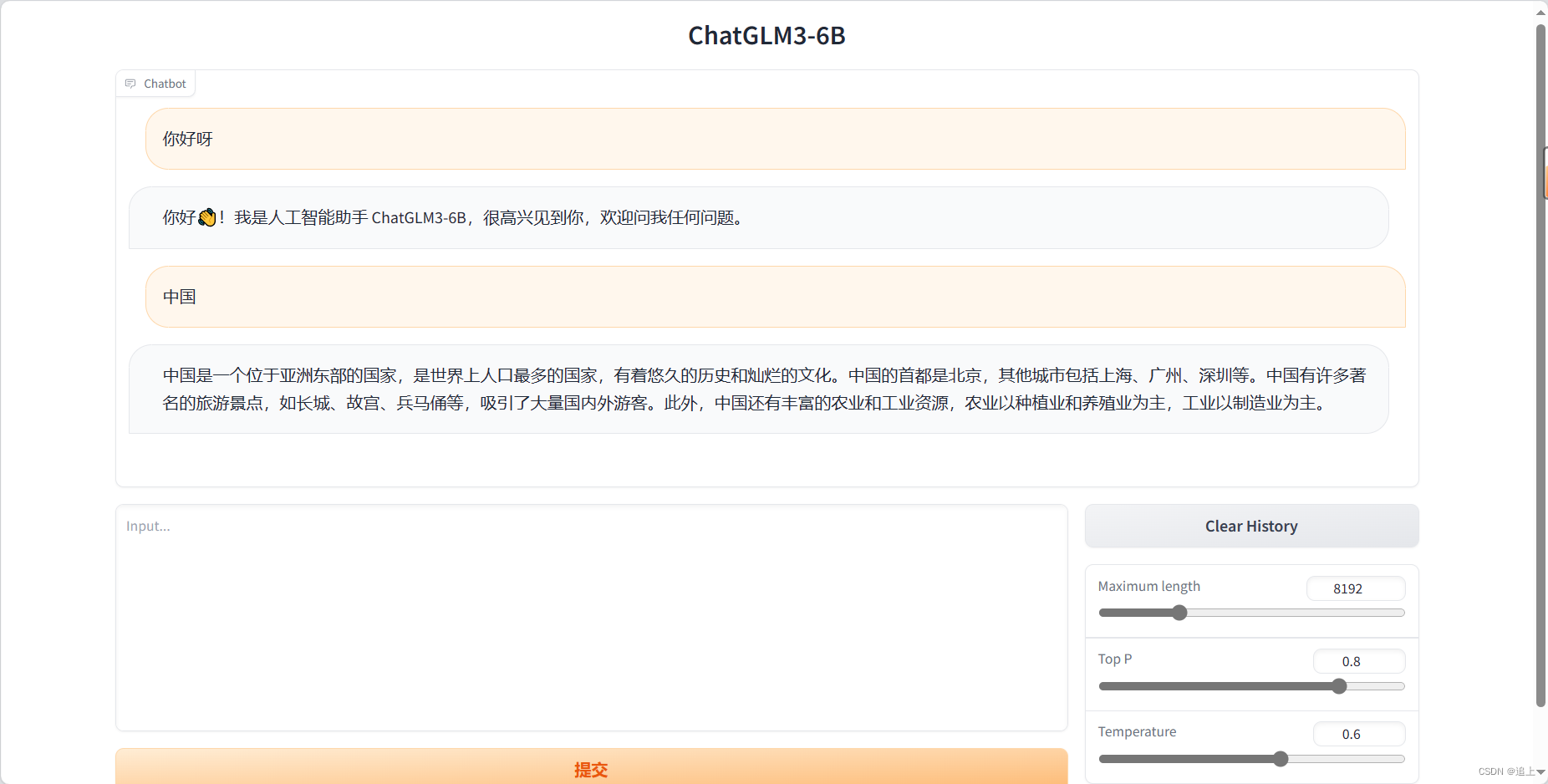Viewport: 1548px width, 784px height.
Task: Click the user message 你好呀
Action: (x=775, y=139)
